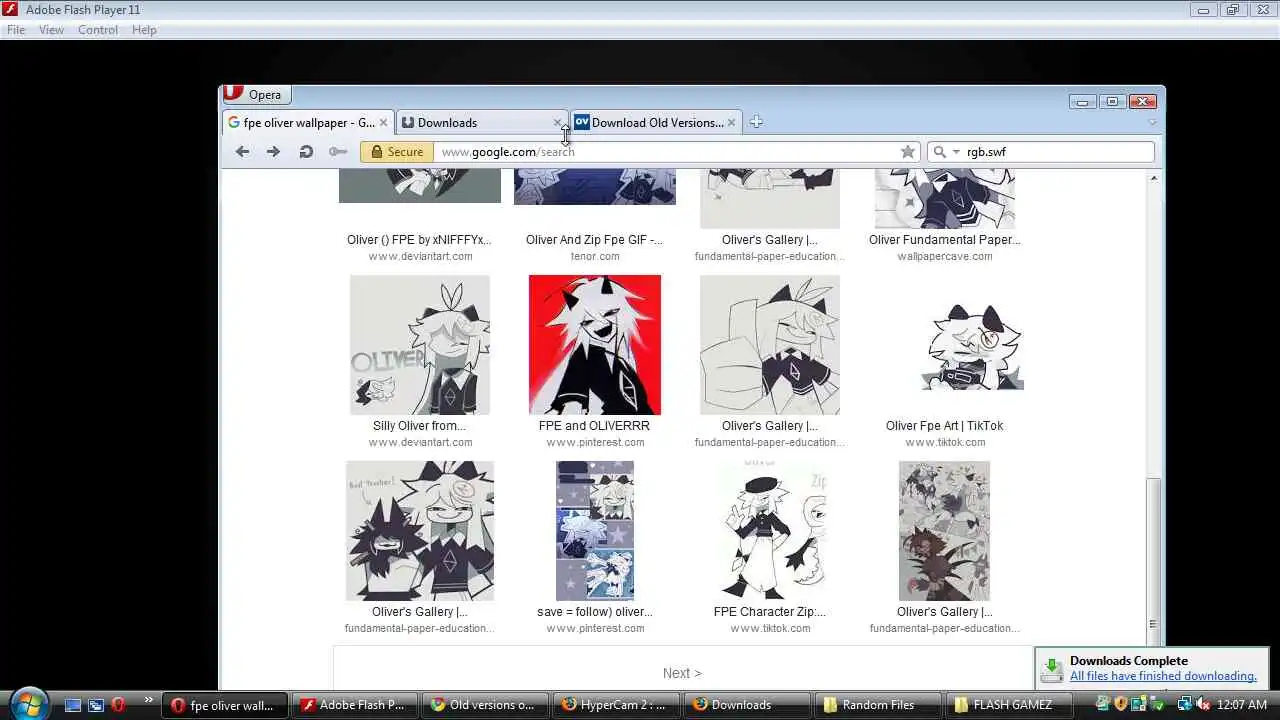Open the password wand key icon

338,152
